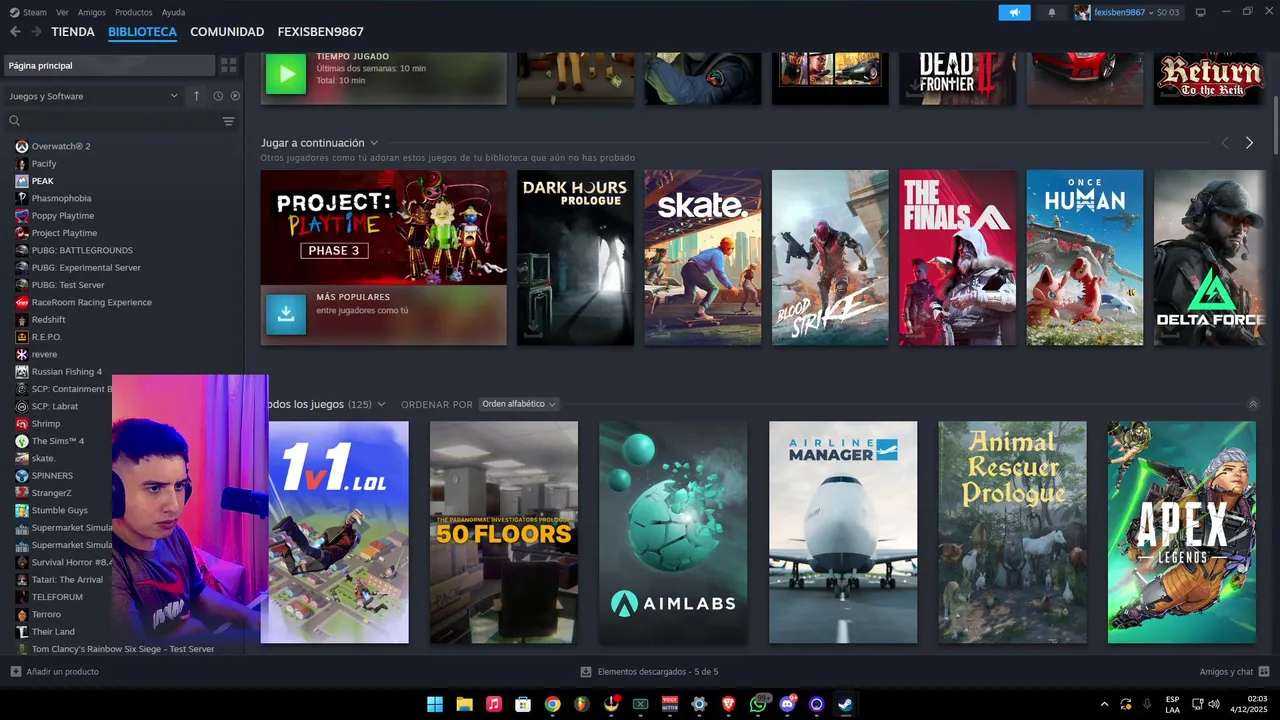Select The Sims 4 in list
This screenshot has height=720, width=1280.
[60, 441]
